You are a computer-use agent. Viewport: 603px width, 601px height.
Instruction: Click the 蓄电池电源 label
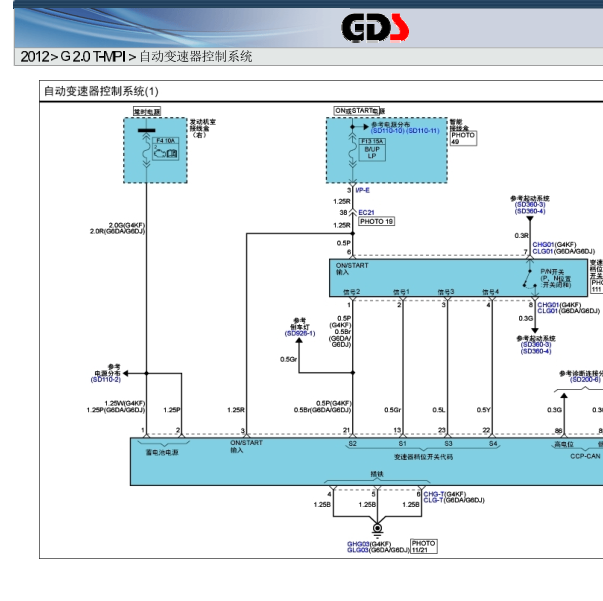162,453
